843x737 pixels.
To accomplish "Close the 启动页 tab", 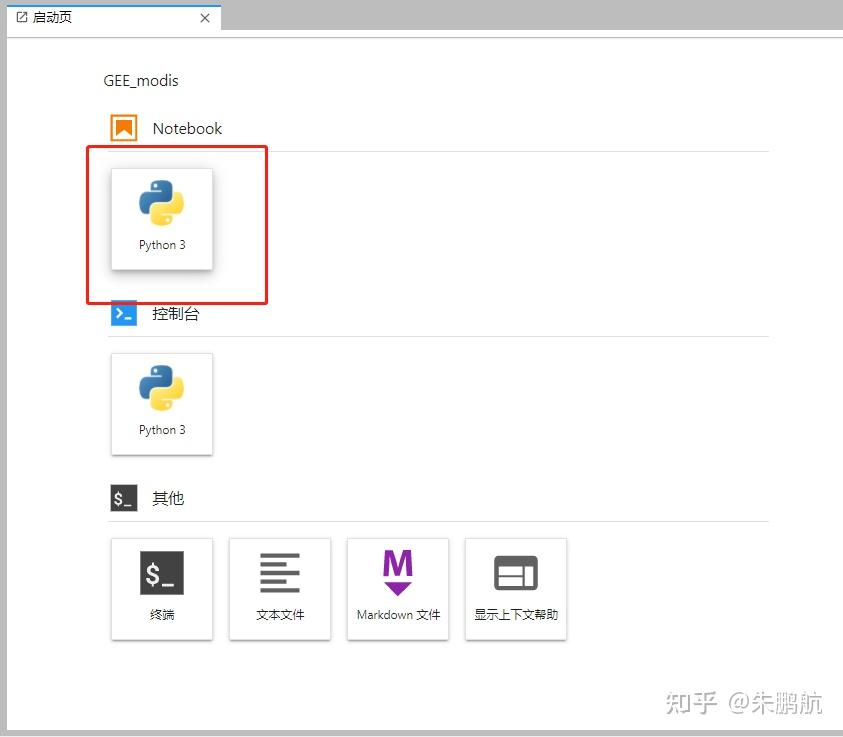I will click(205, 18).
